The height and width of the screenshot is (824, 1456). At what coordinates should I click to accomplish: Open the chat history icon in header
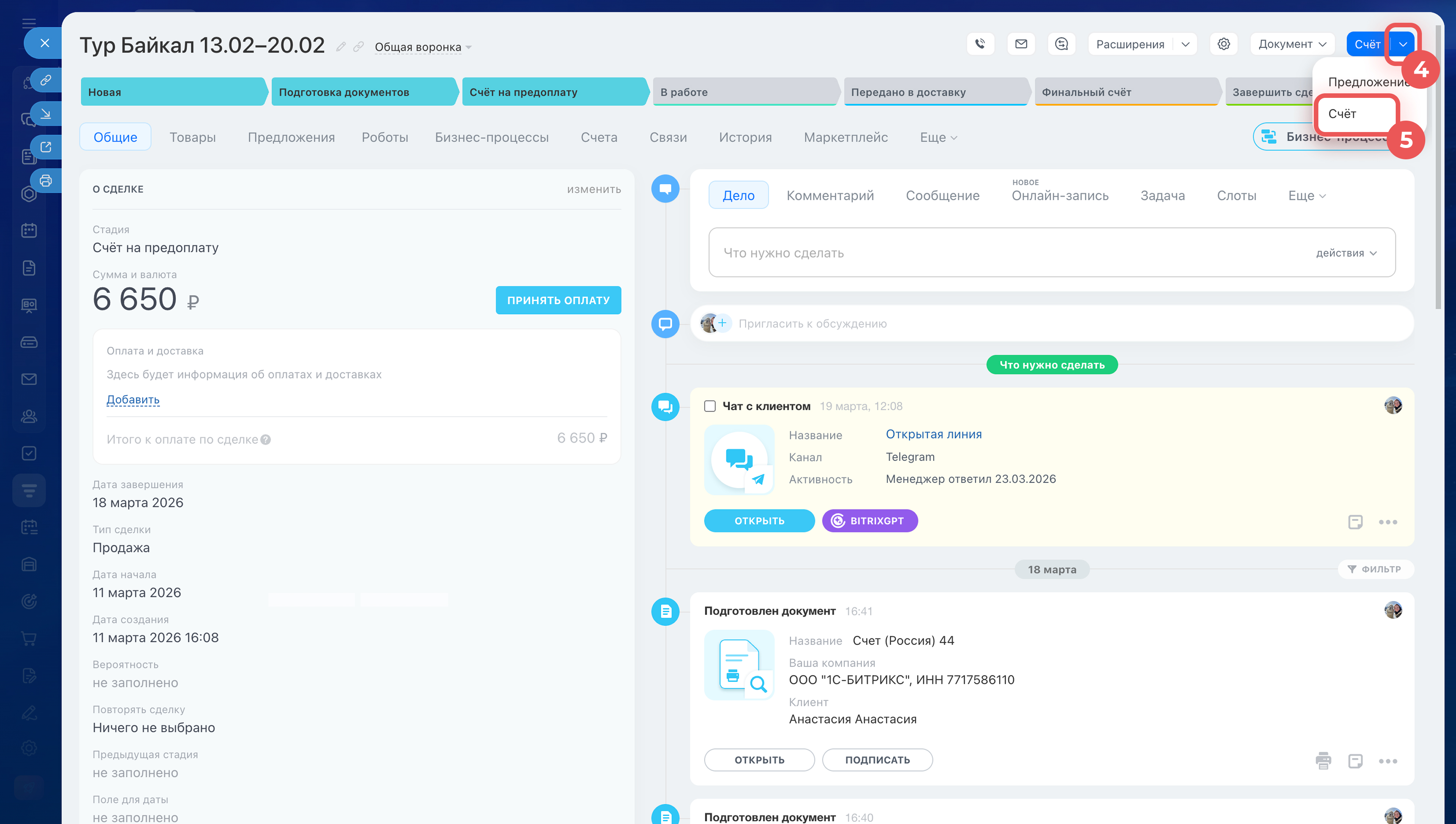(1061, 44)
